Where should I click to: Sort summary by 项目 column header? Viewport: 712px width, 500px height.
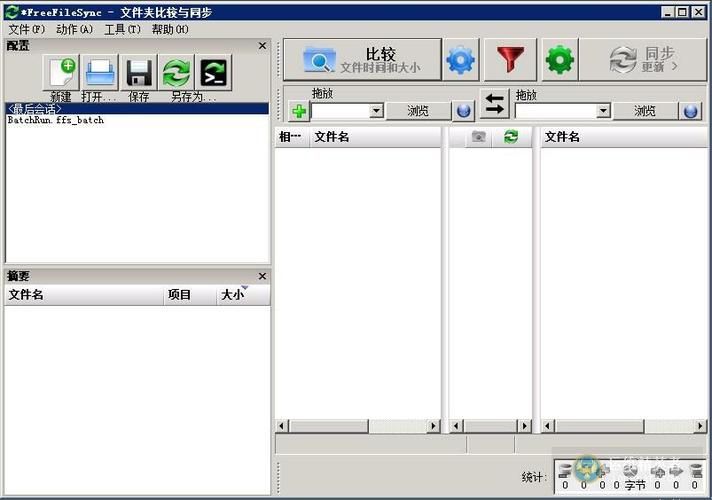coord(190,295)
